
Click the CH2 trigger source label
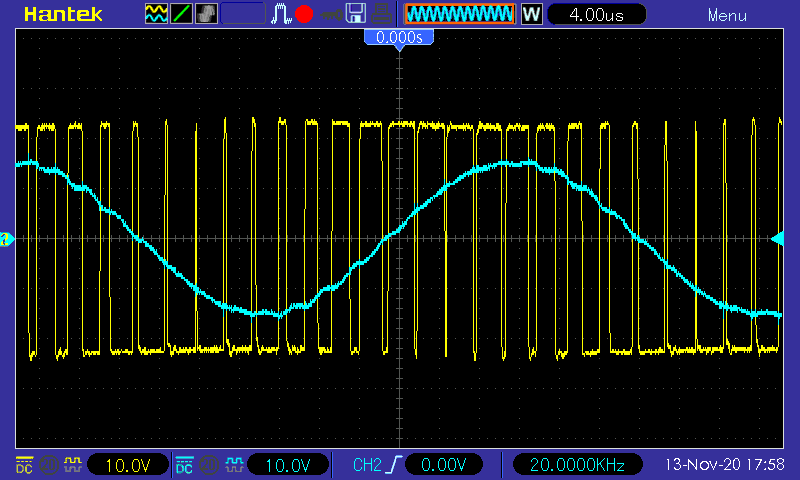[x=367, y=465]
